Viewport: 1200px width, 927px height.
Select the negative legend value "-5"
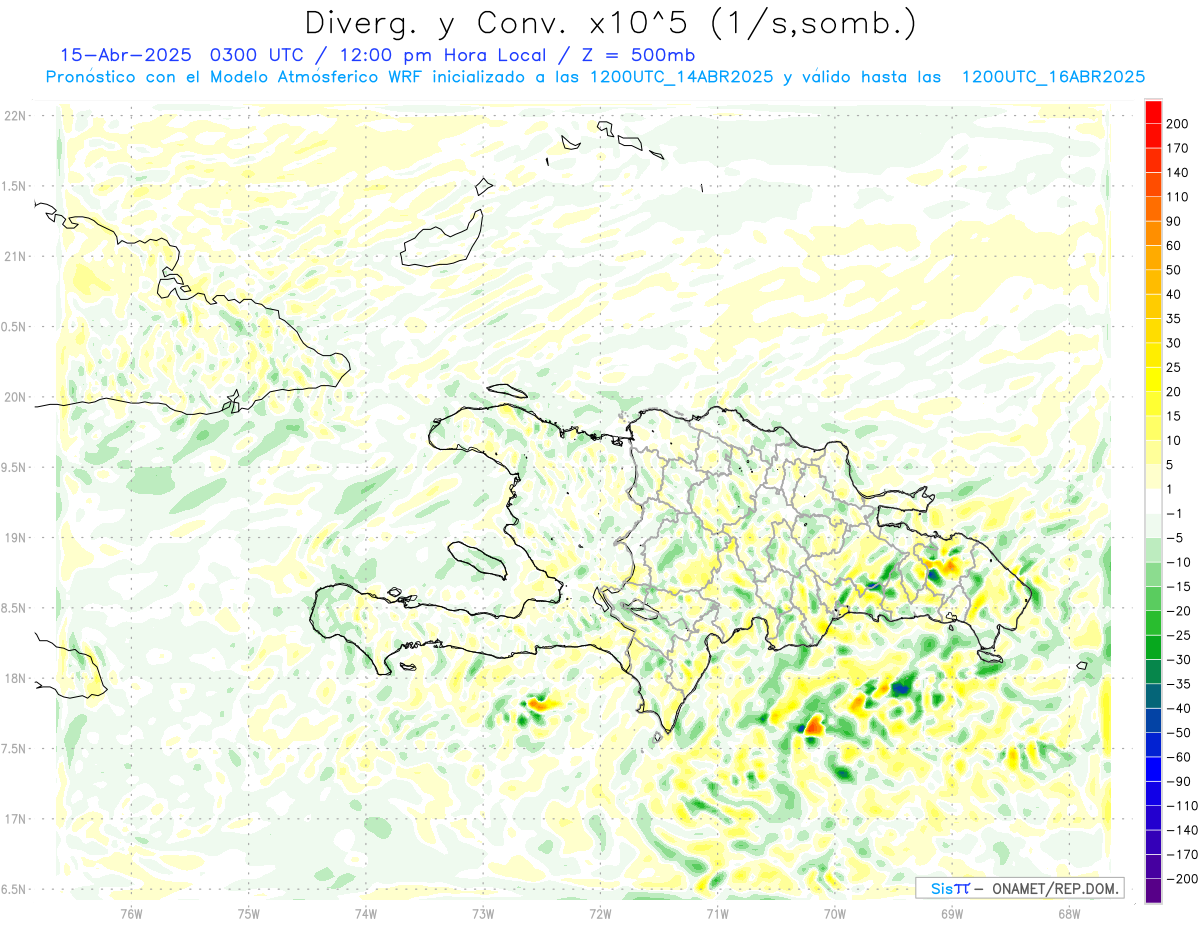pyautogui.click(x=1177, y=538)
